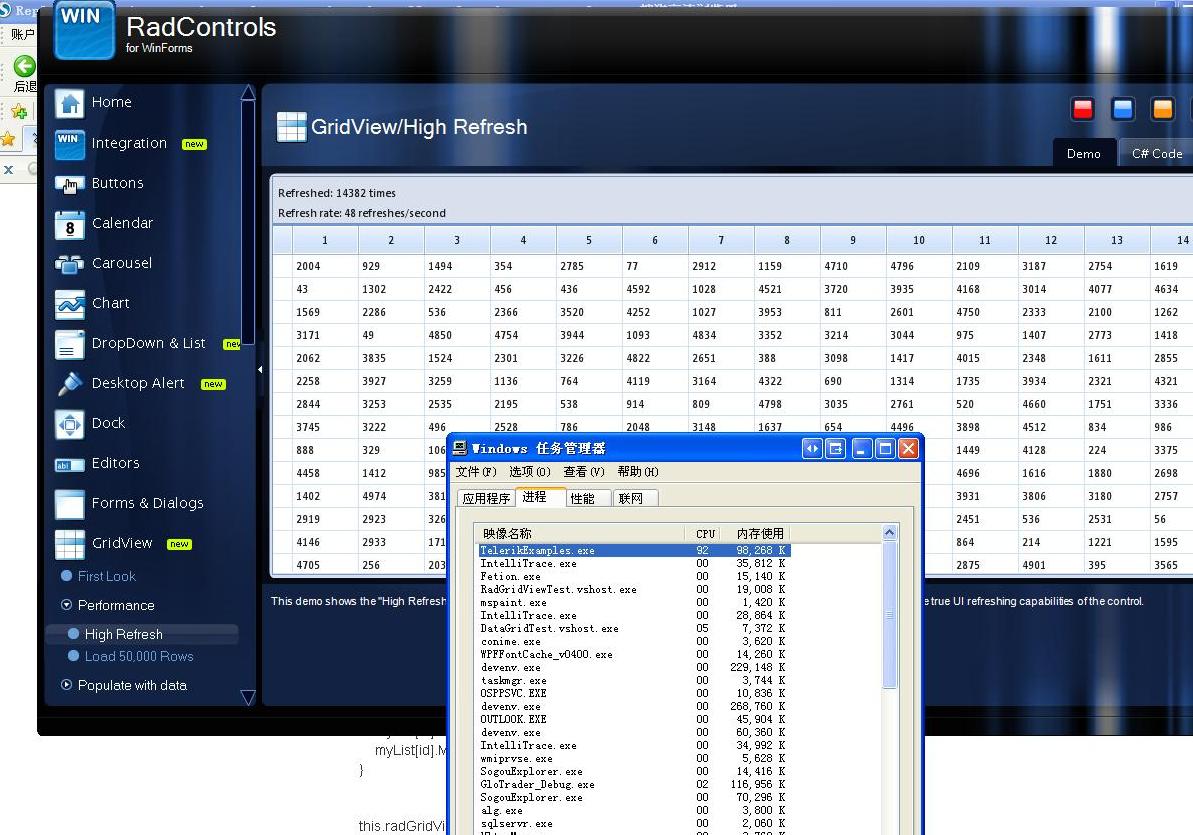Sort processes by CPU column
The width and height of the screenshot is (1193, 835).
pyautogui.click(x=705, y=534)
